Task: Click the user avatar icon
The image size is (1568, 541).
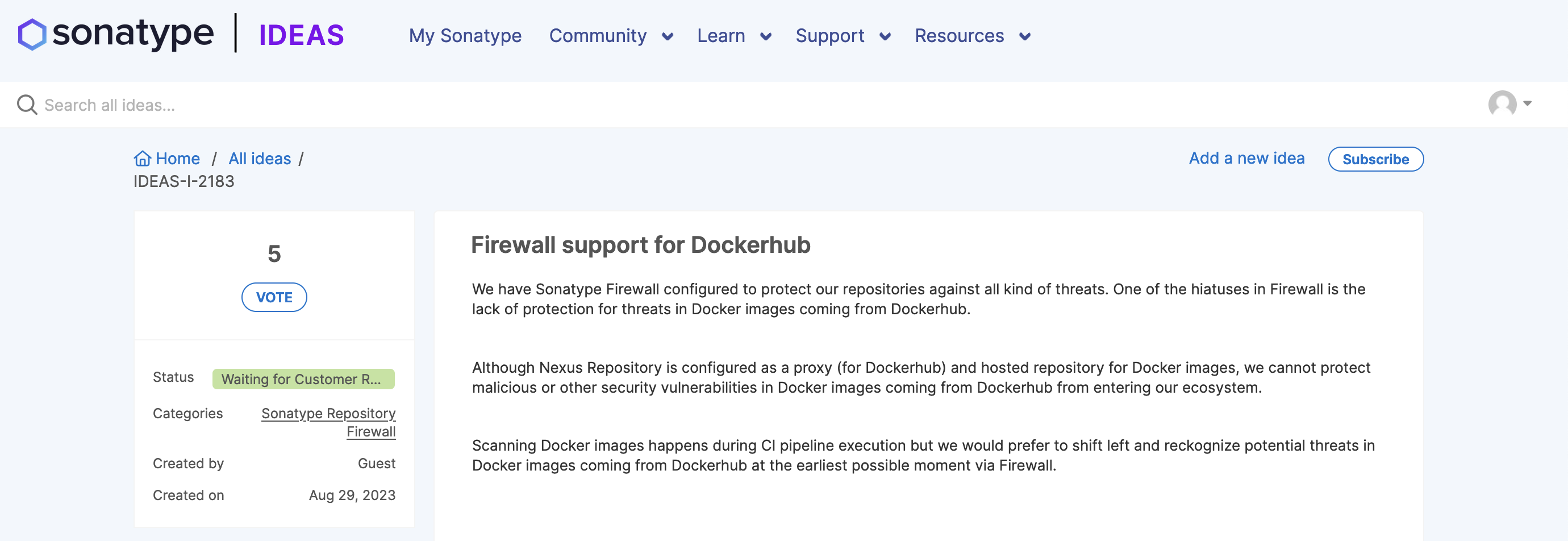Action: coord(1502,103)
